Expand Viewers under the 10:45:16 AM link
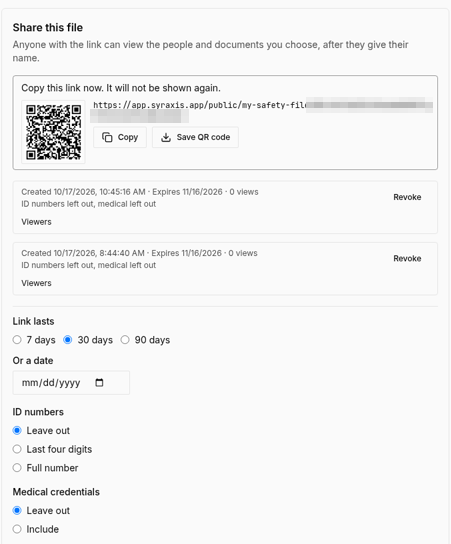451x544 pixels. tap(36, 222)
